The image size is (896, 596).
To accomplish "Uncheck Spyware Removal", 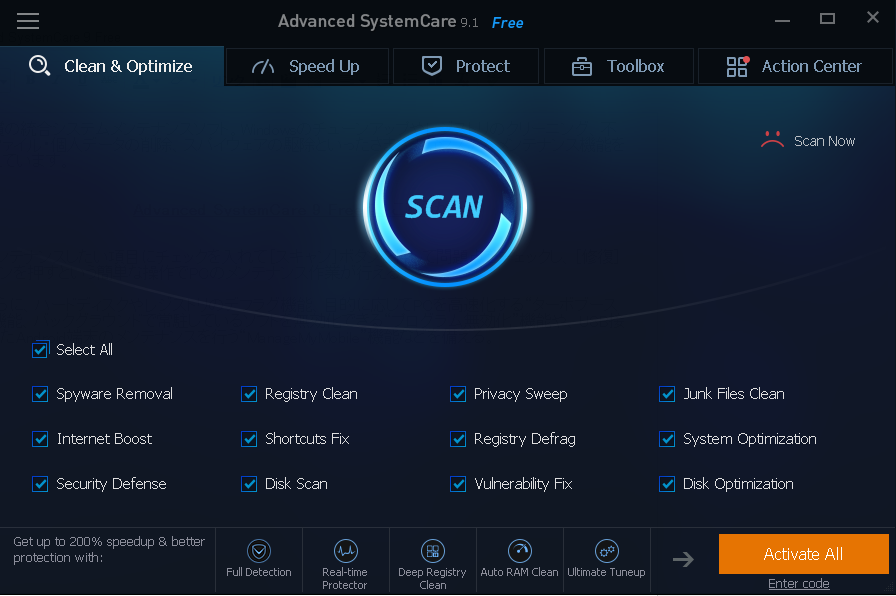I will [x=40, y=394].
